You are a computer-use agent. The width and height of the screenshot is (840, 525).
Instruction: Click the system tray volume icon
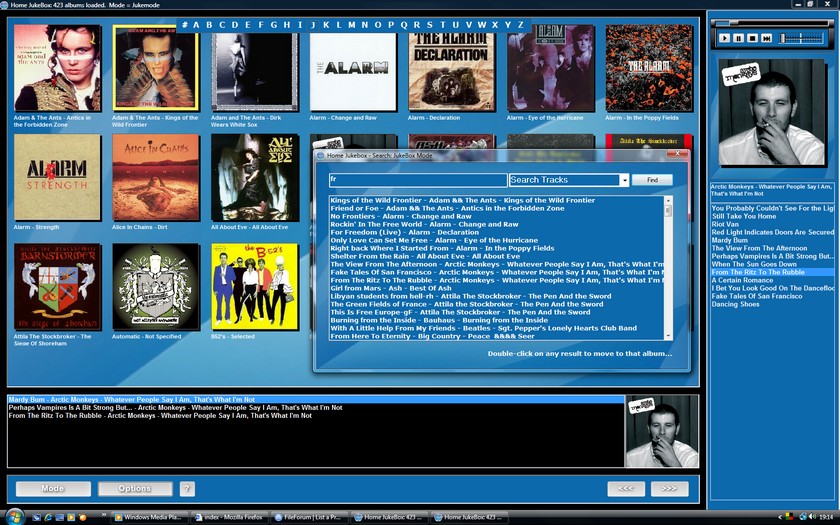point(812,517)
